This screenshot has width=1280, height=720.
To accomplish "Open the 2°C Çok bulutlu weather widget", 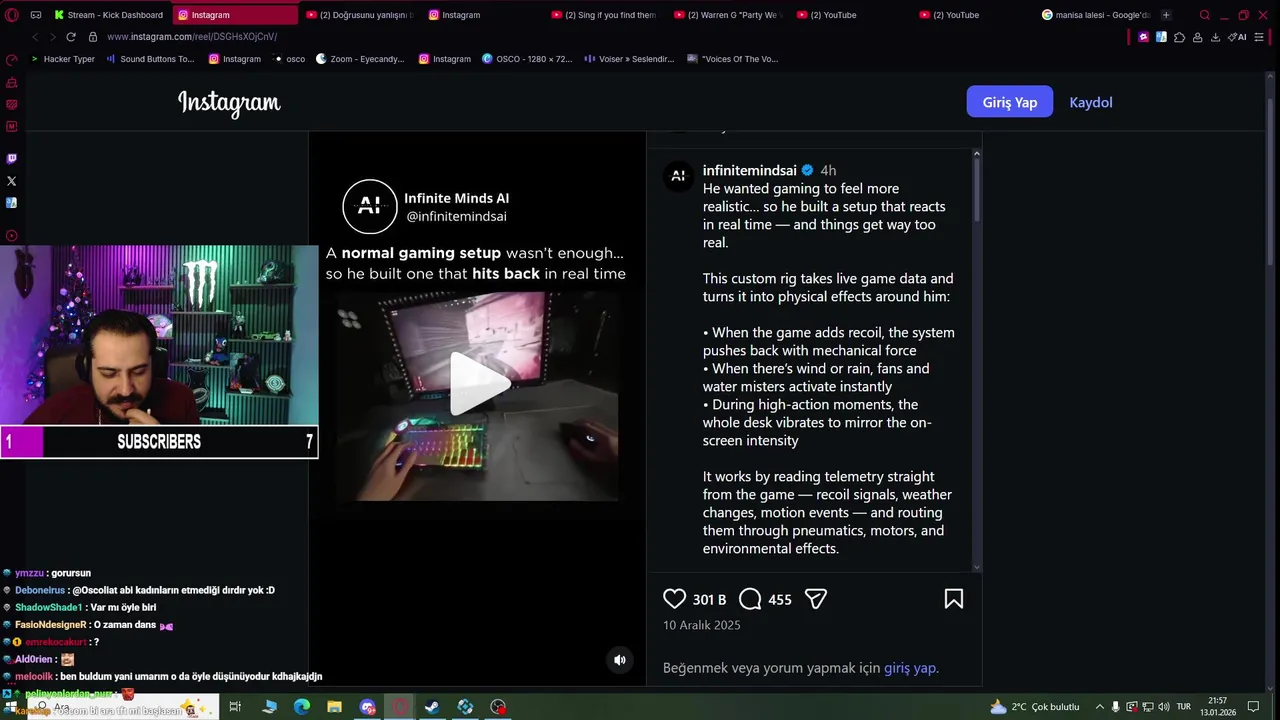I will click(x=1034, y=707).
